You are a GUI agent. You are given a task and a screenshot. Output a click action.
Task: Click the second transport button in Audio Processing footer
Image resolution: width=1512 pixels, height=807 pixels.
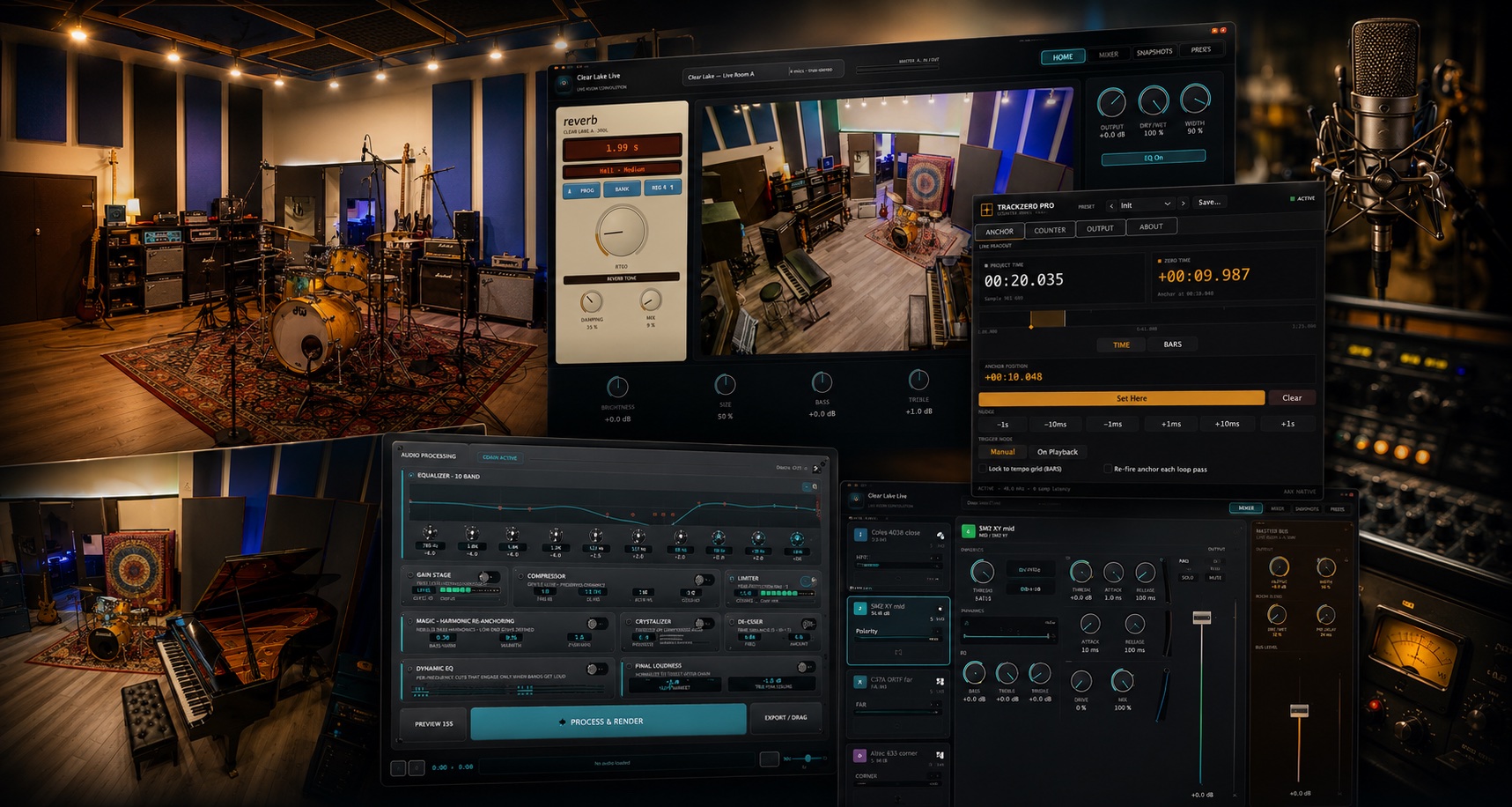pos(417,768)
